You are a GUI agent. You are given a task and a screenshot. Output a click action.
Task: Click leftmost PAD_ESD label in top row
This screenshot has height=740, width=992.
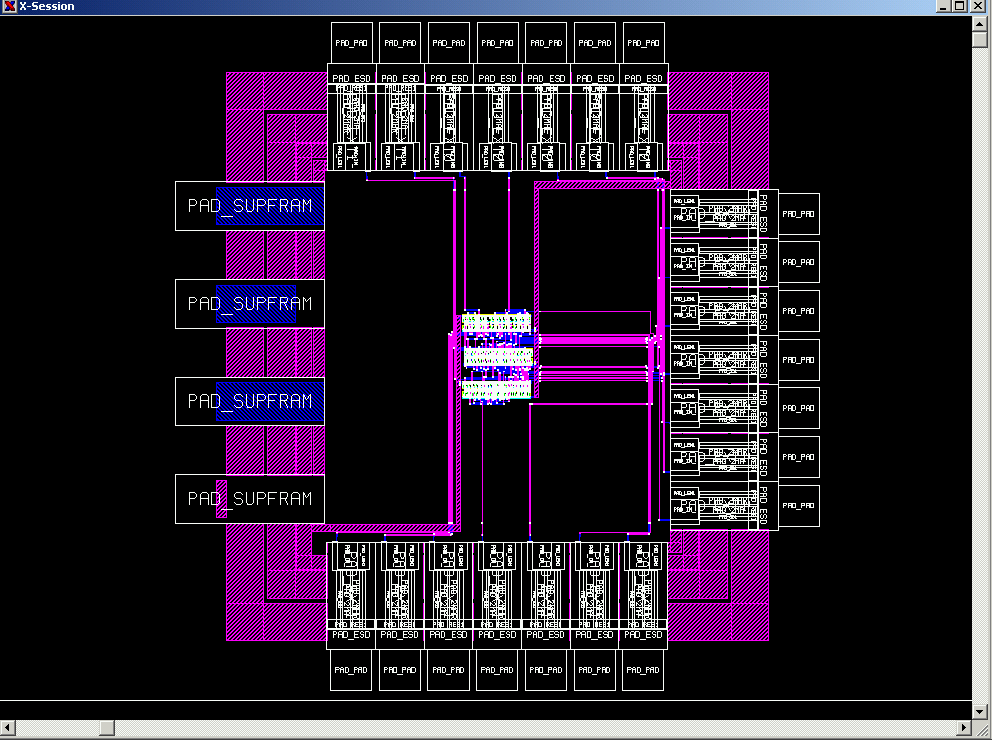point(352,78)
